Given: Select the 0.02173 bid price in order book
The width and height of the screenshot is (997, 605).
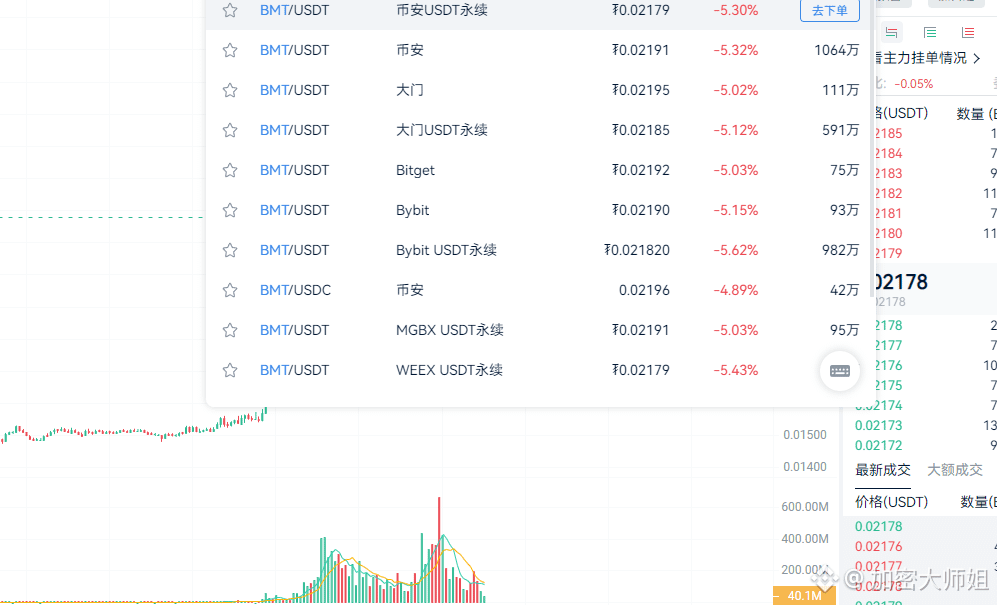Looking at the screenshot, I should [878, 425].
